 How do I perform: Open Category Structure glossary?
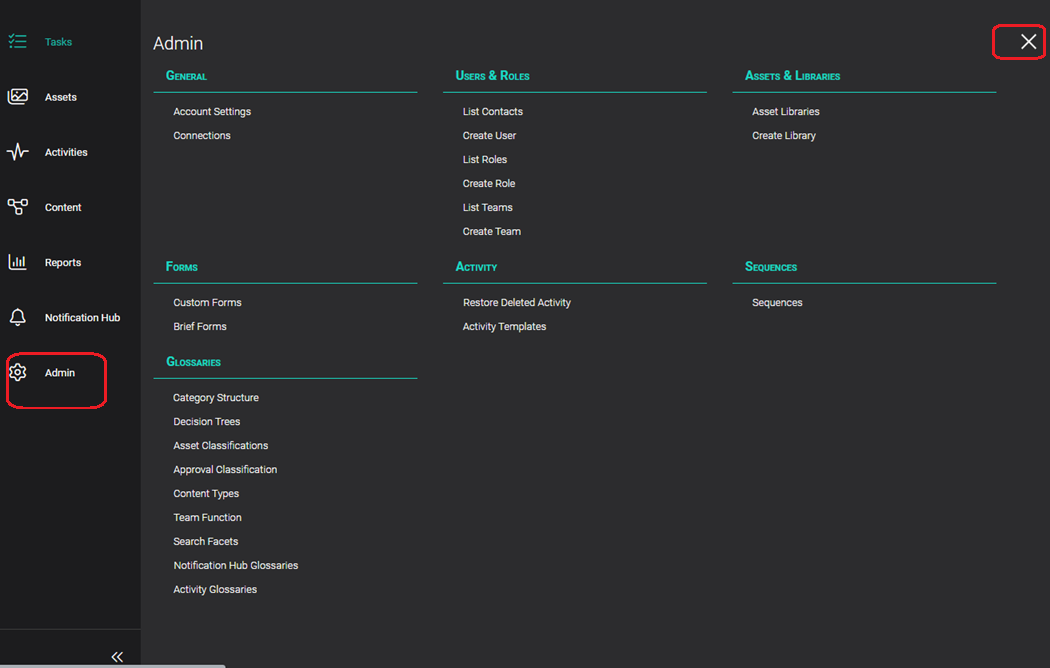[216, 398]
